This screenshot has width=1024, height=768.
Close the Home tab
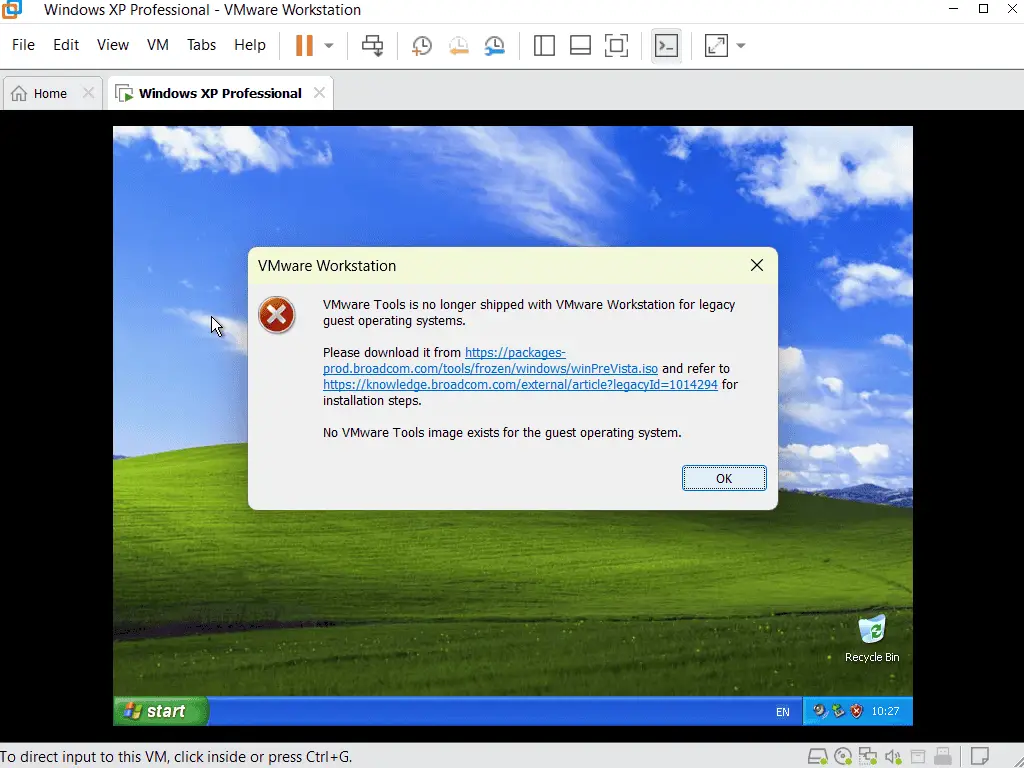(x=88, y=93)
